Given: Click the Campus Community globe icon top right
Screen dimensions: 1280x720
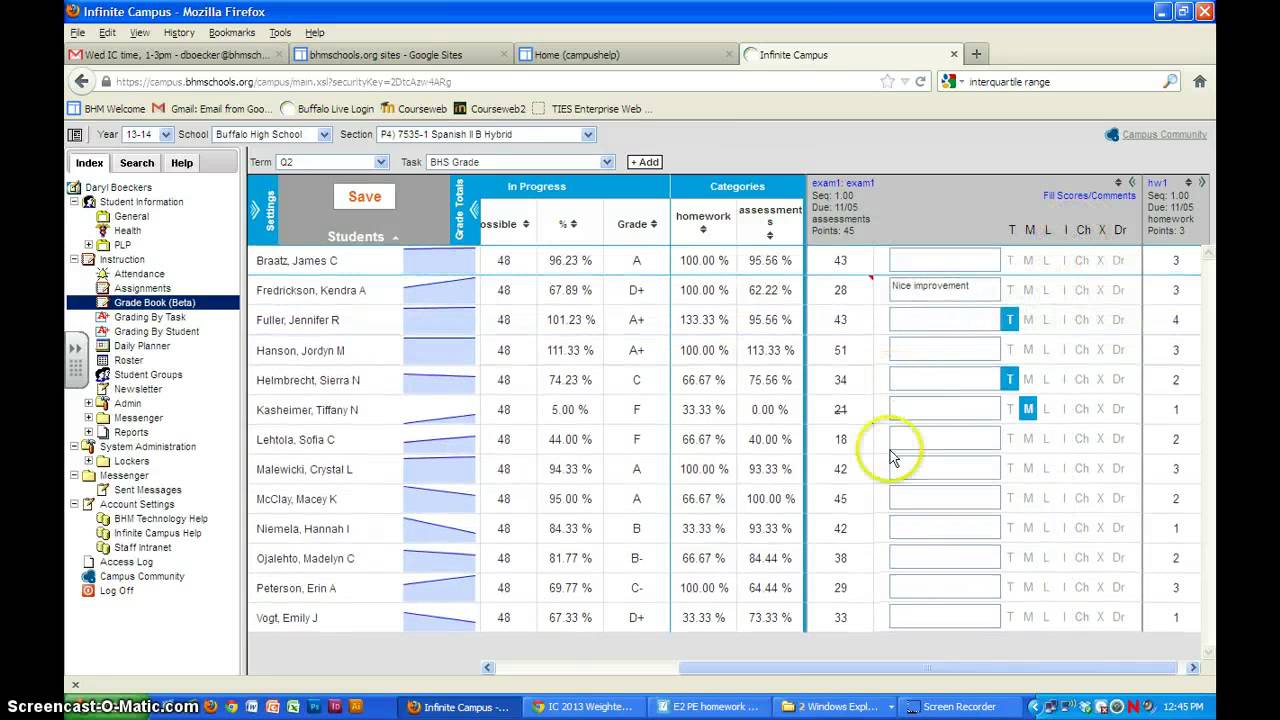Looking at the screenshot, I should [1111, 134].
